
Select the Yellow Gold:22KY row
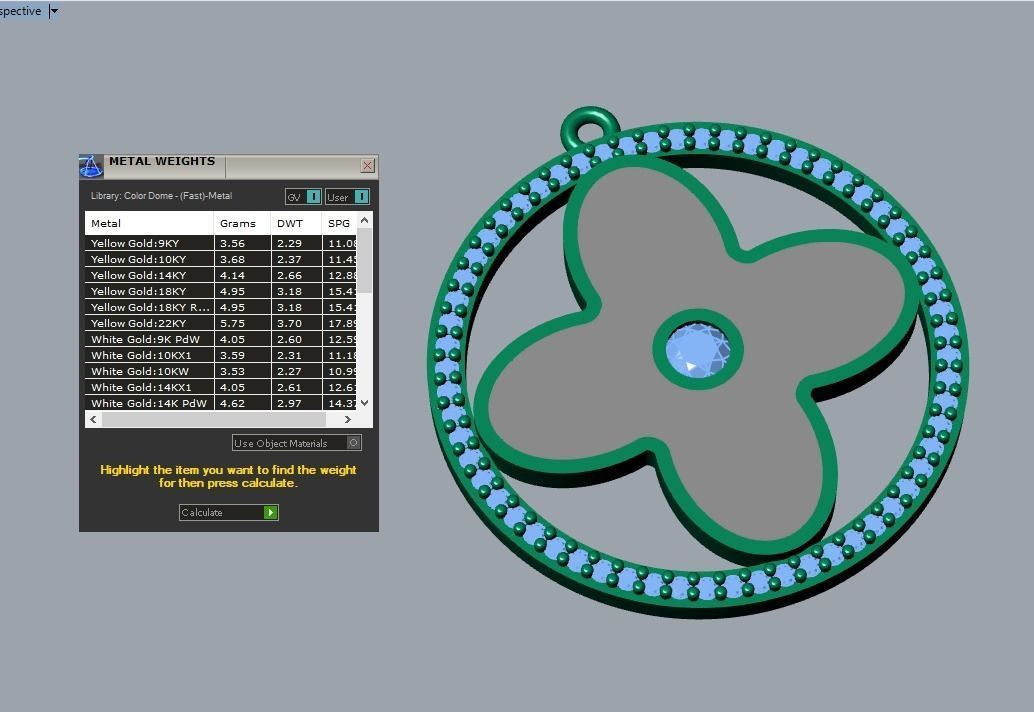point(221,323)
